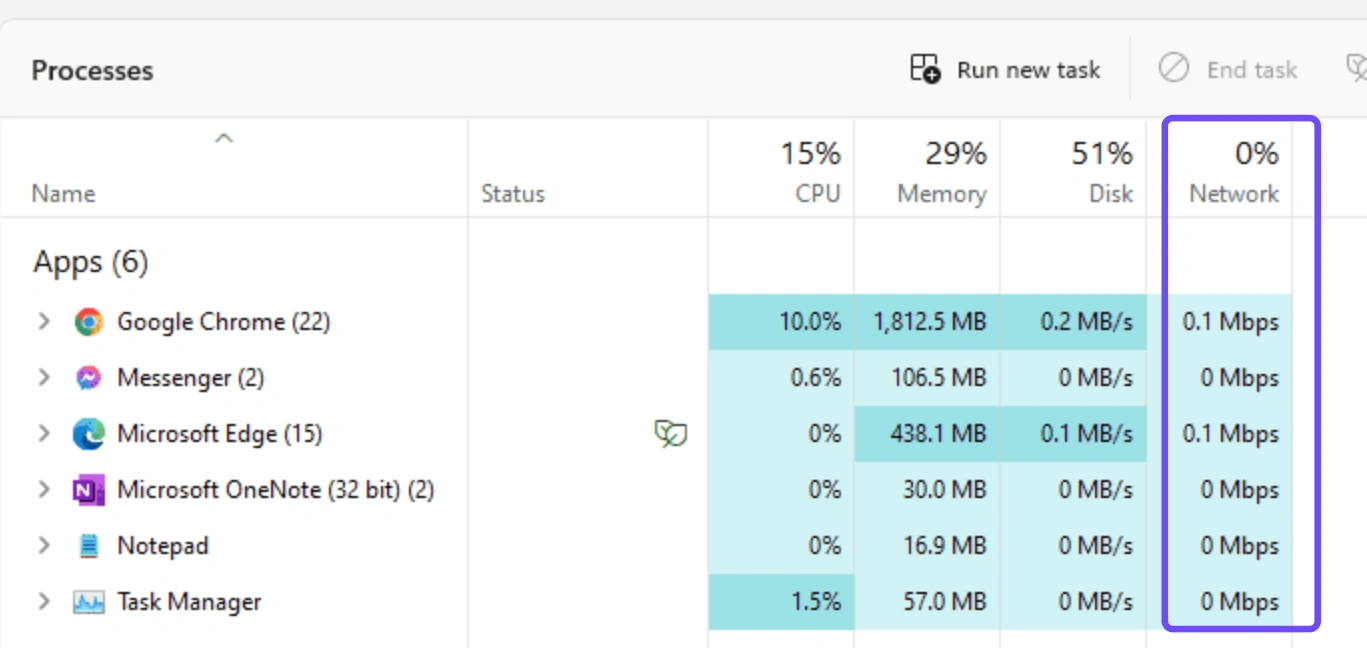Click Messenger's 106.5 MB memory value

click(x=939, y=378)
